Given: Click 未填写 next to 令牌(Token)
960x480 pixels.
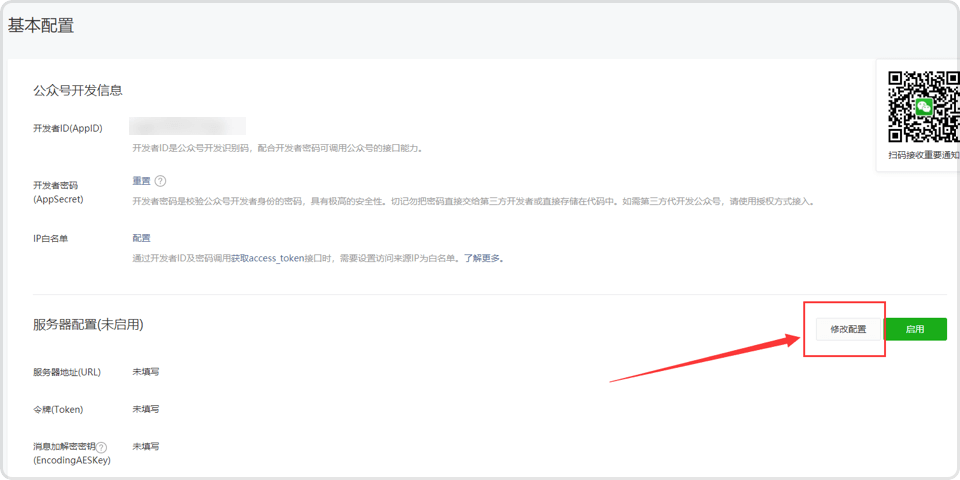Looking at the screenshot, I should [x=146, y=409].
